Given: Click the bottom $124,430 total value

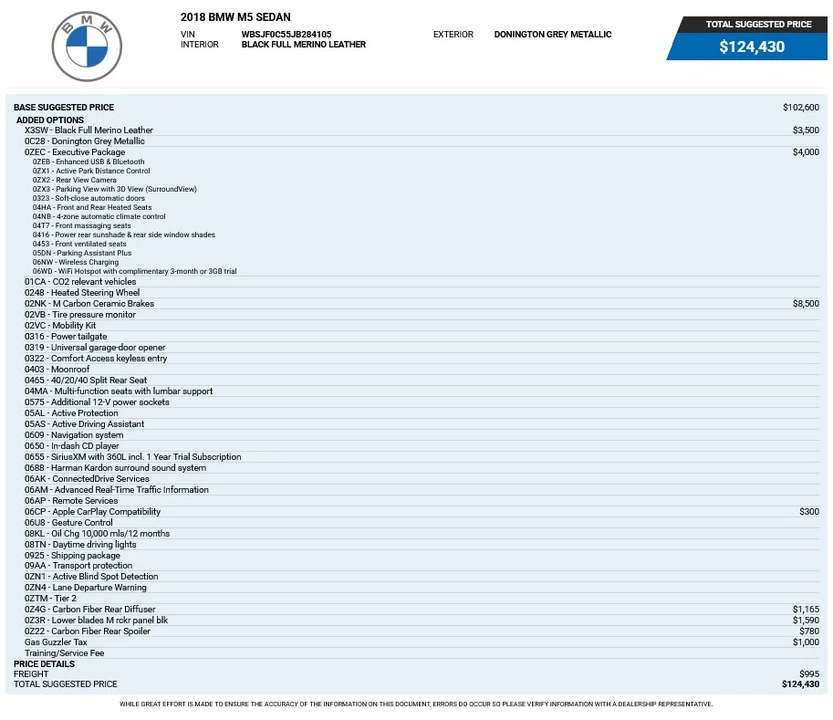Looking at the screenshot, I should tap(801, 684).
